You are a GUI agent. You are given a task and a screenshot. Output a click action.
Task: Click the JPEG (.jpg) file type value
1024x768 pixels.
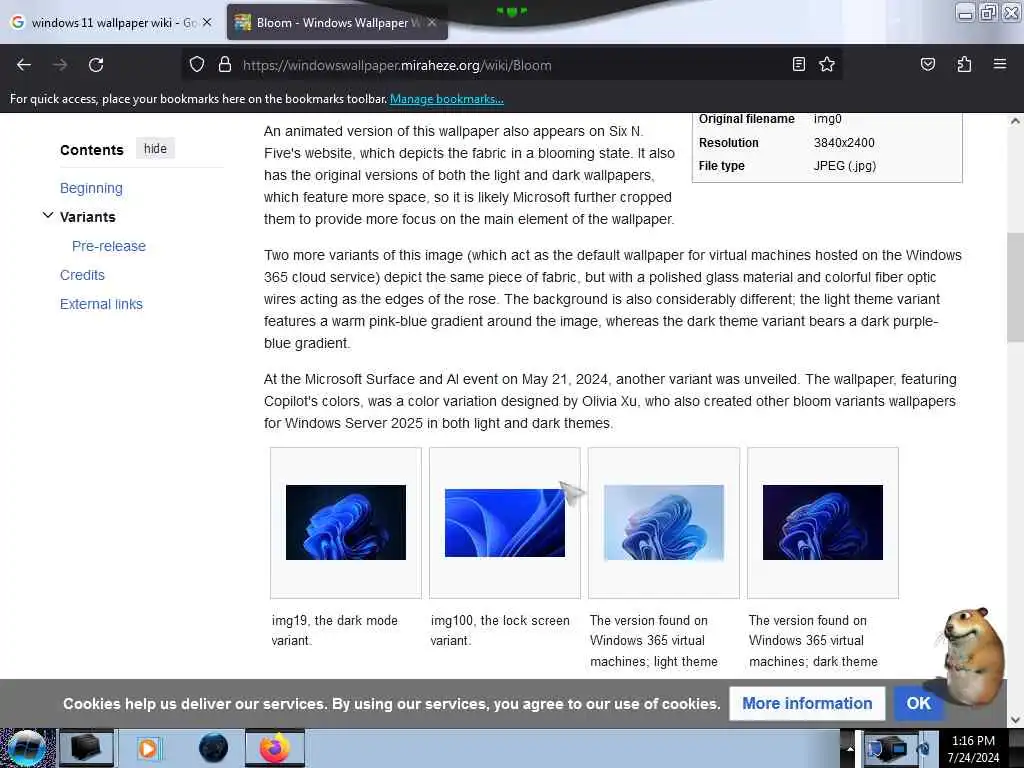[x=844, y=166]
